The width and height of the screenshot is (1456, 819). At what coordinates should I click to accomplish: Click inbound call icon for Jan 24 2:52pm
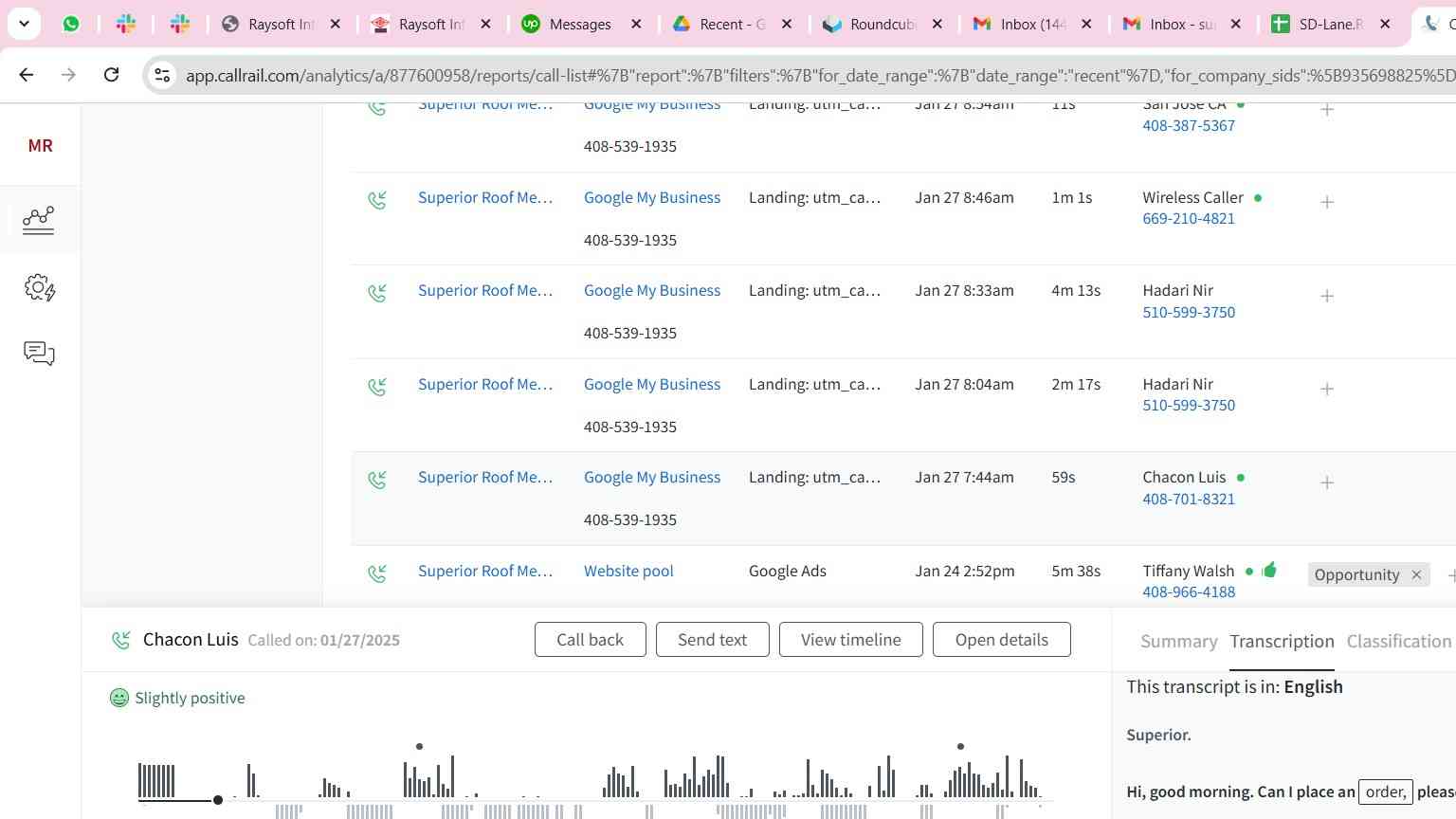coord(377,573)
